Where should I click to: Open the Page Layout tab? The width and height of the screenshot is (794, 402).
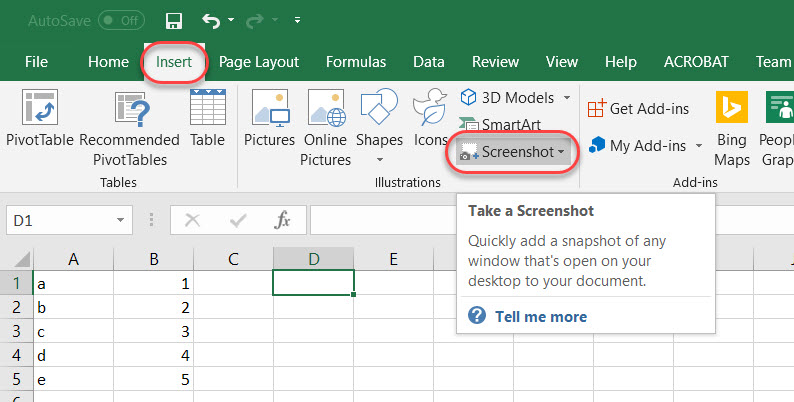point(259,62)
